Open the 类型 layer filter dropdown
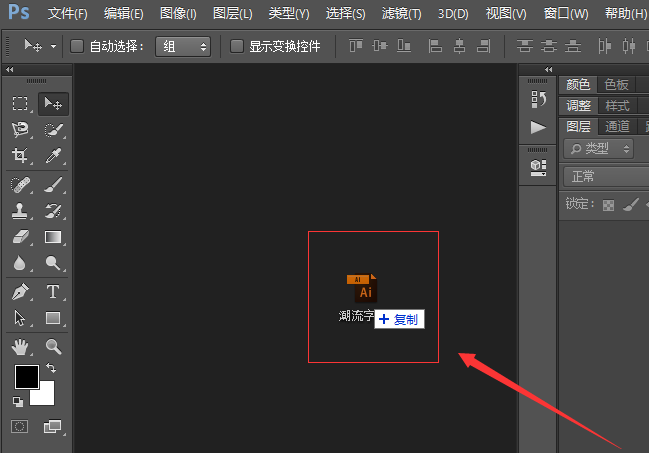The image size is (649, 453). point(599,148)
